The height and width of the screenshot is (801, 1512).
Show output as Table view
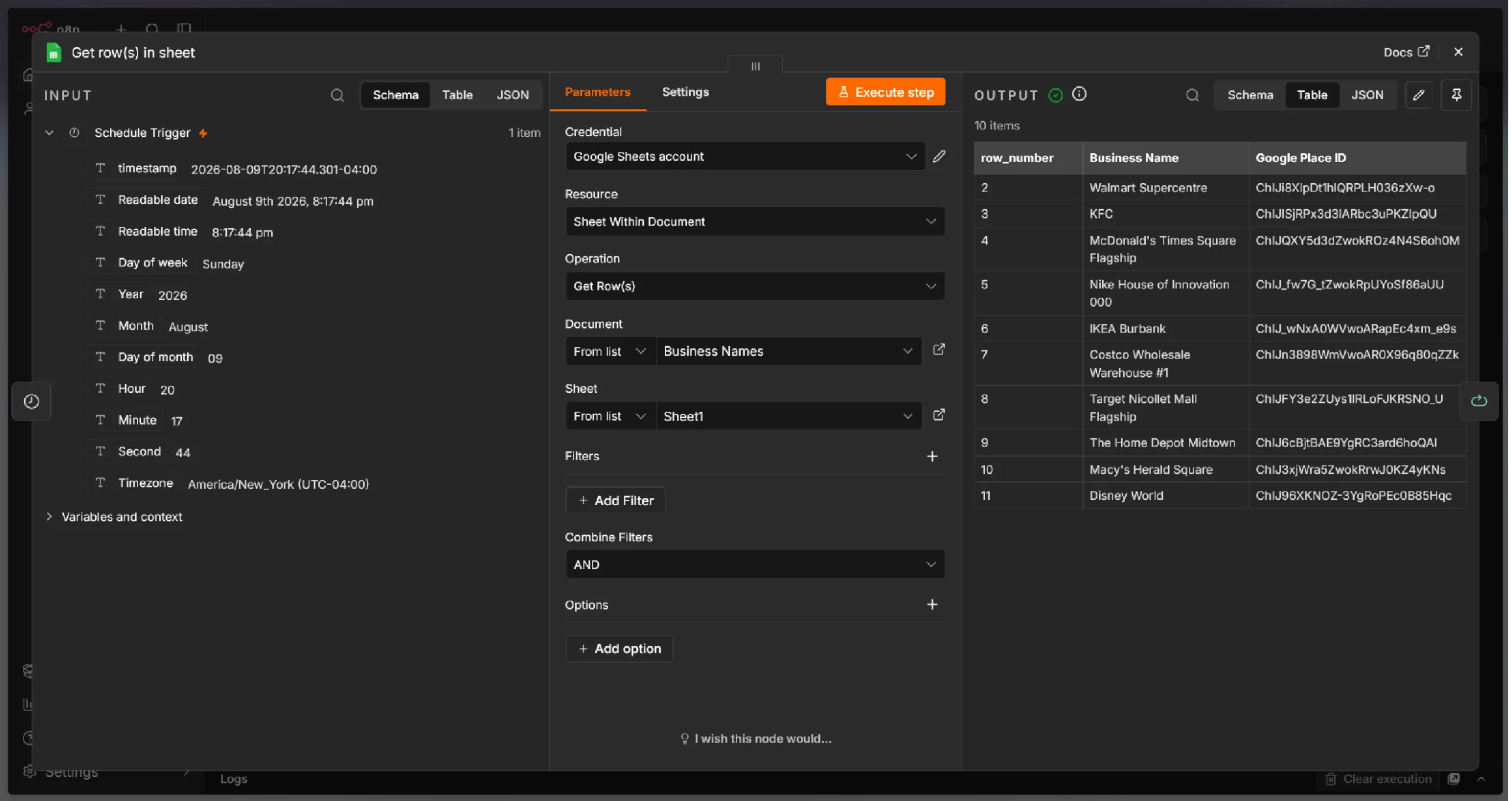(x=1312, y=95)
